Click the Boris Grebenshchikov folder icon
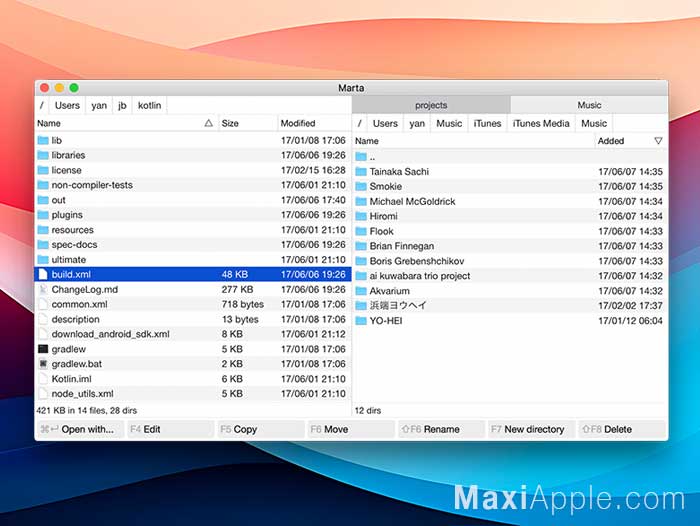Screen dimensions: 700x526 pos(361,261)
